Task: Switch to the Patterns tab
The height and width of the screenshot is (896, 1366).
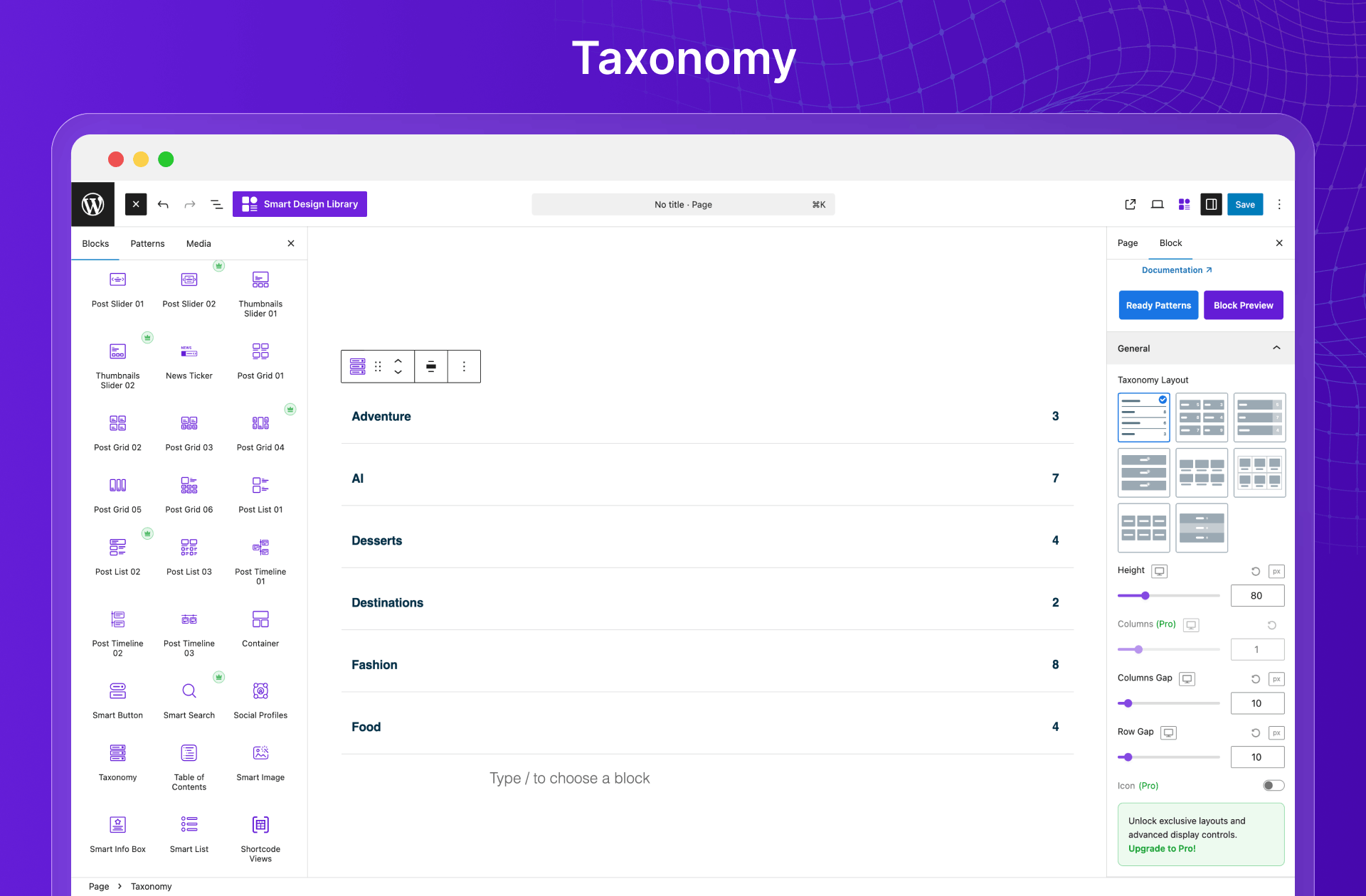Action: click(147, 243)
